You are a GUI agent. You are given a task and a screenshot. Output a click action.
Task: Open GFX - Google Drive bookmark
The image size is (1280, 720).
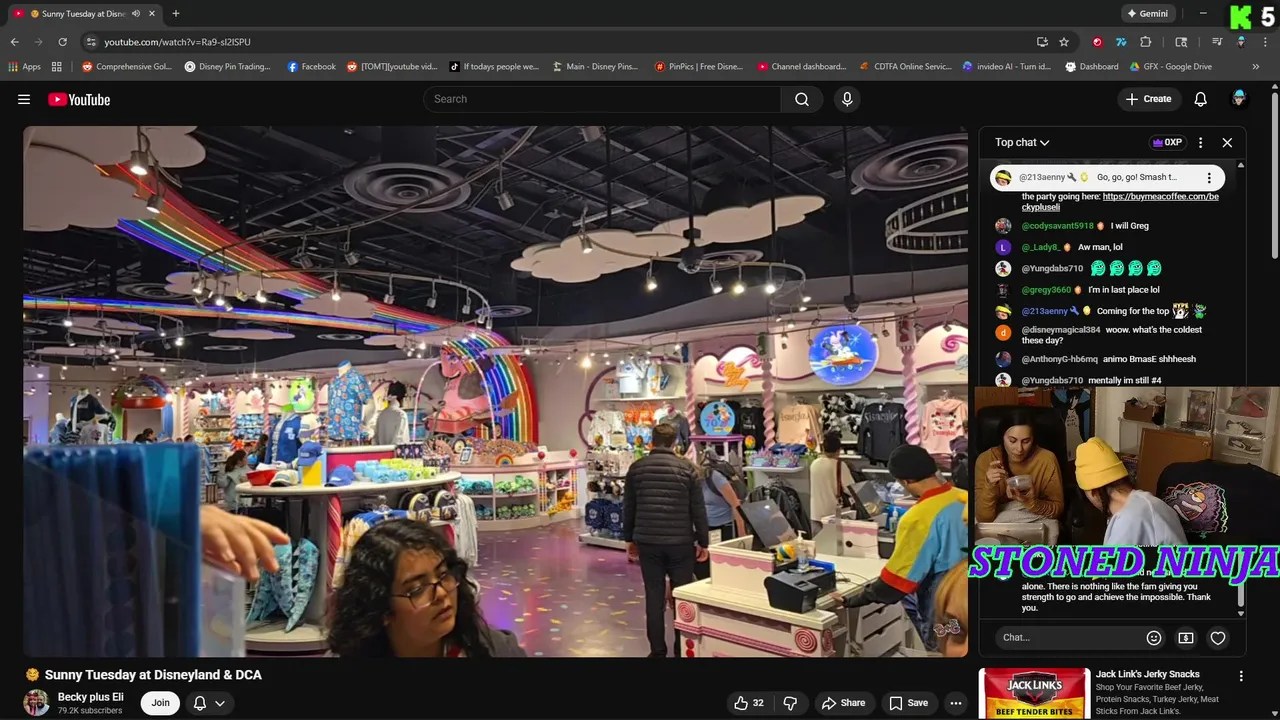[1170, 67]
